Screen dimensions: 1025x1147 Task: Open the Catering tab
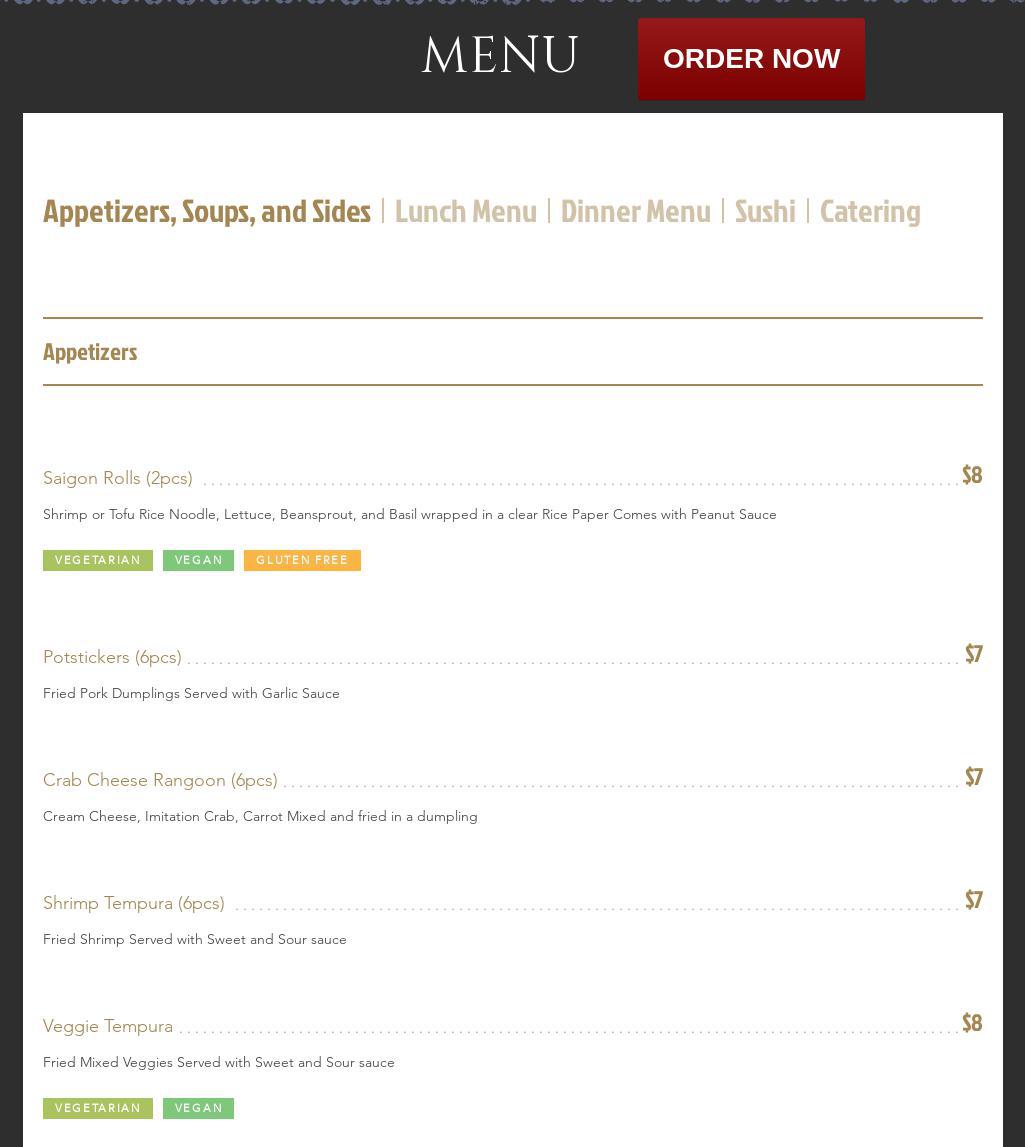pyautogui.click(x=869, y=211)
